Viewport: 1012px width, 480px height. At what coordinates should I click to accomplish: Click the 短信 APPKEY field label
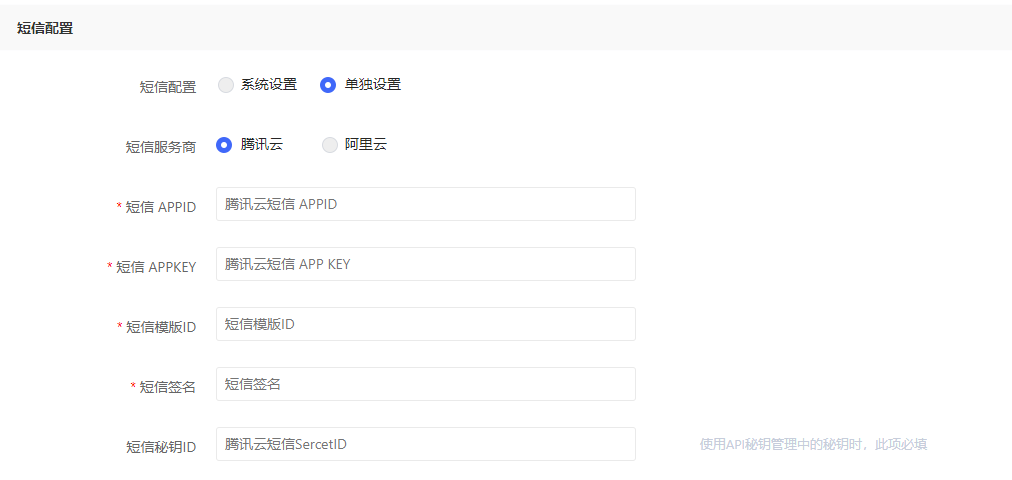[x=156, y=267]
